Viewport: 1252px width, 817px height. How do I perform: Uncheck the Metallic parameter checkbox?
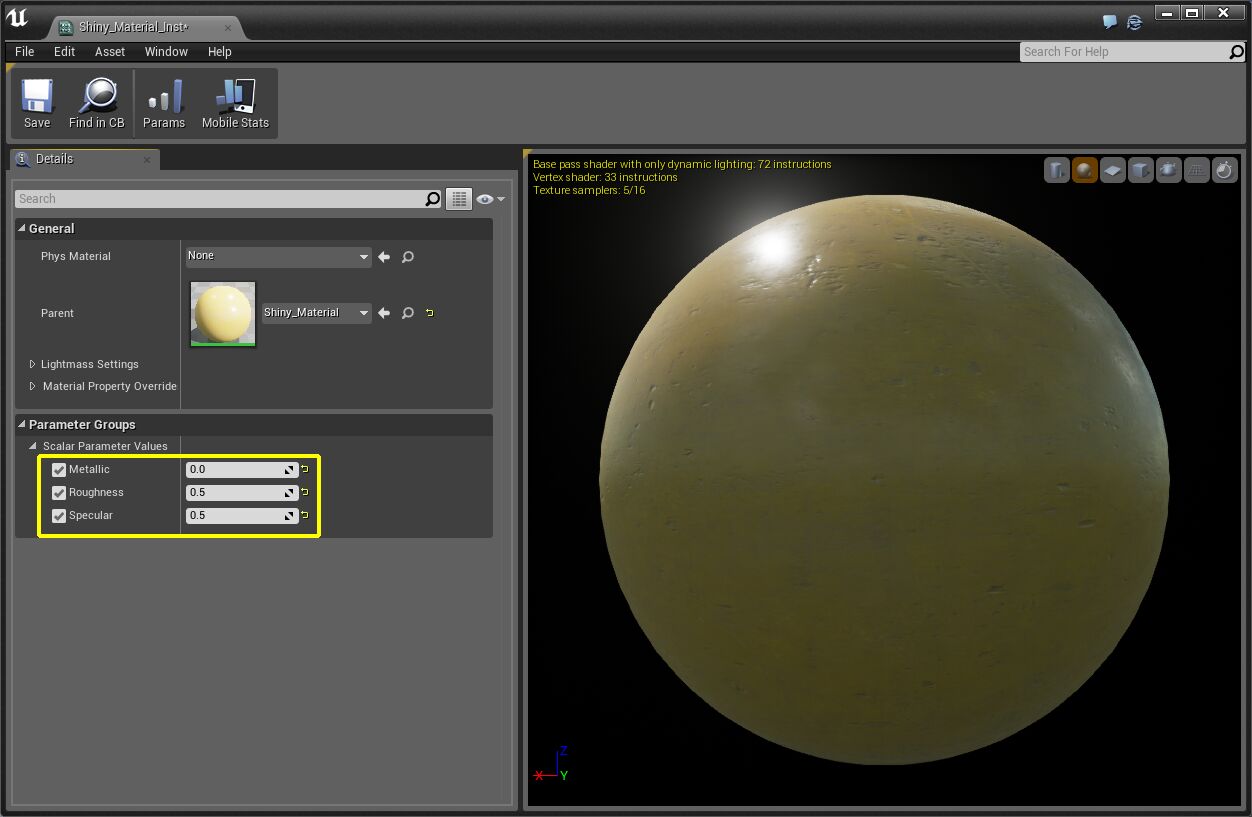59,470
